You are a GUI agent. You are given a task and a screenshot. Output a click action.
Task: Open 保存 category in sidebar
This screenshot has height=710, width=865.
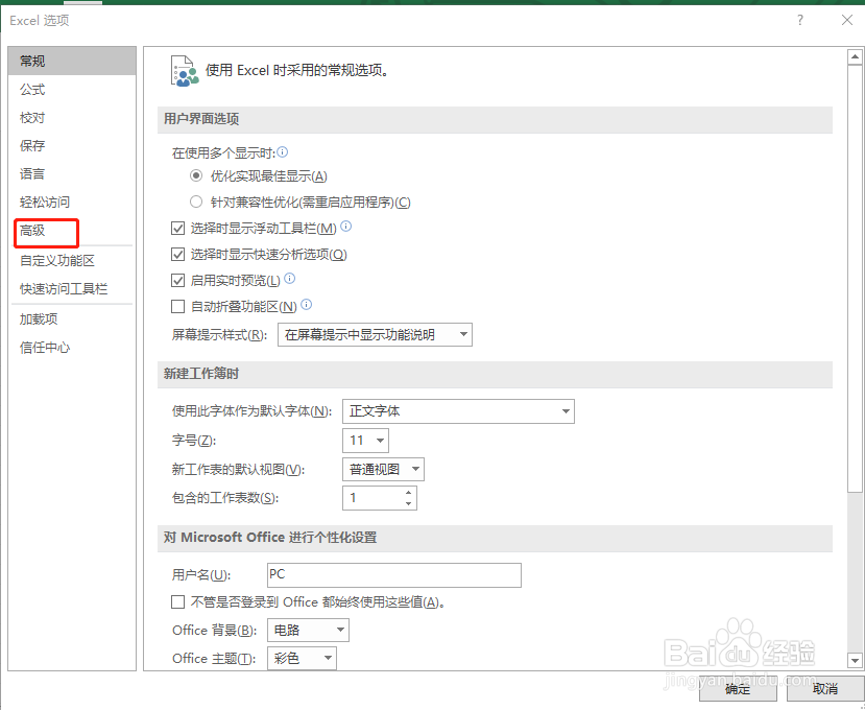click(x=72, y=146)
